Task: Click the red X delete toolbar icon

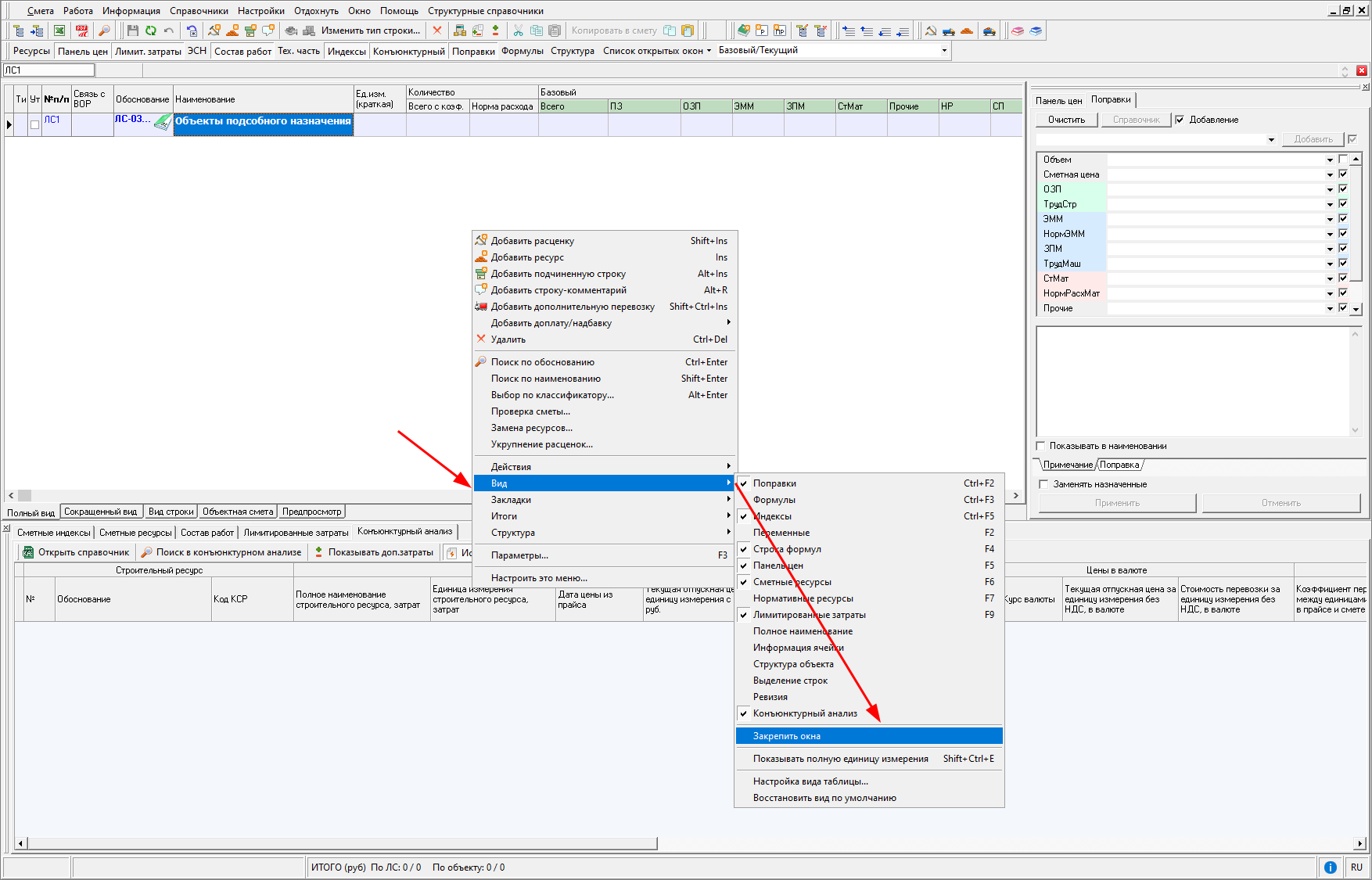Action: tap(437, 31)
